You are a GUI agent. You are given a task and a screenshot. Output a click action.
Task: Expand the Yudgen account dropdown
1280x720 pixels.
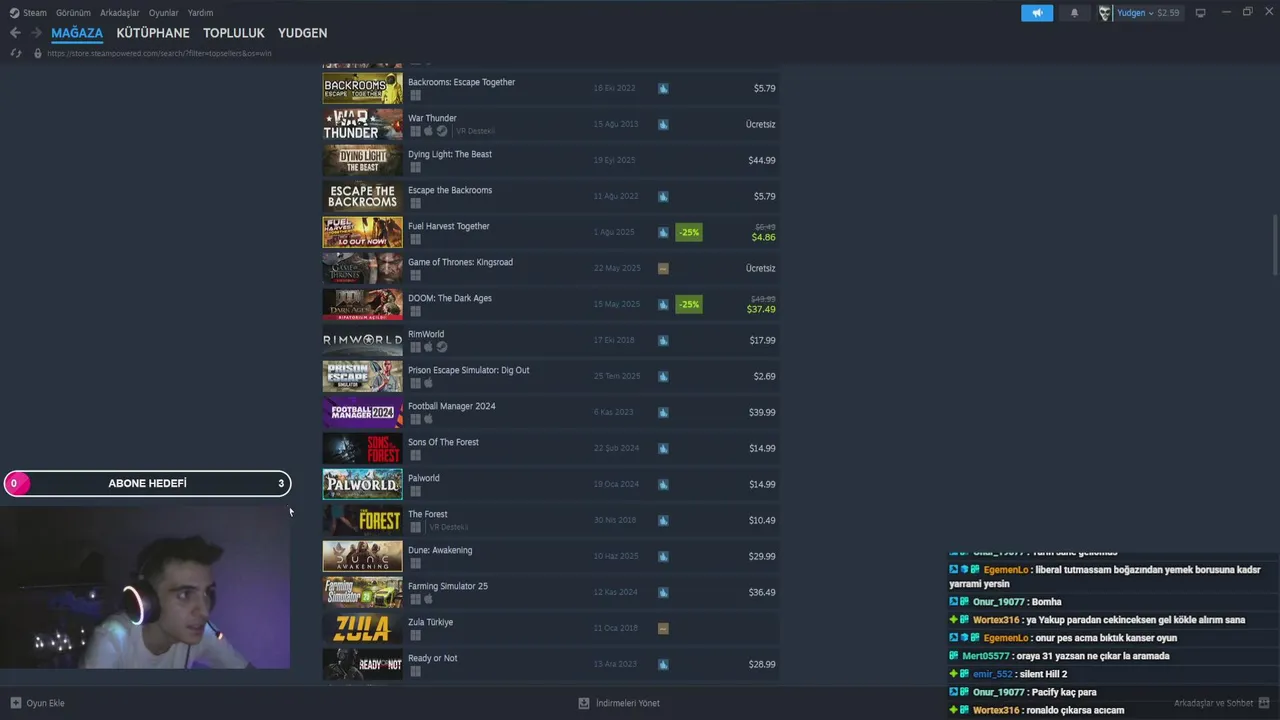1151,13
